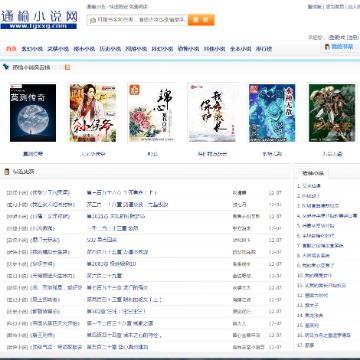Click the orange square icon after recommended heading
This screenshot has width=360, height=360.
[68, 67]
